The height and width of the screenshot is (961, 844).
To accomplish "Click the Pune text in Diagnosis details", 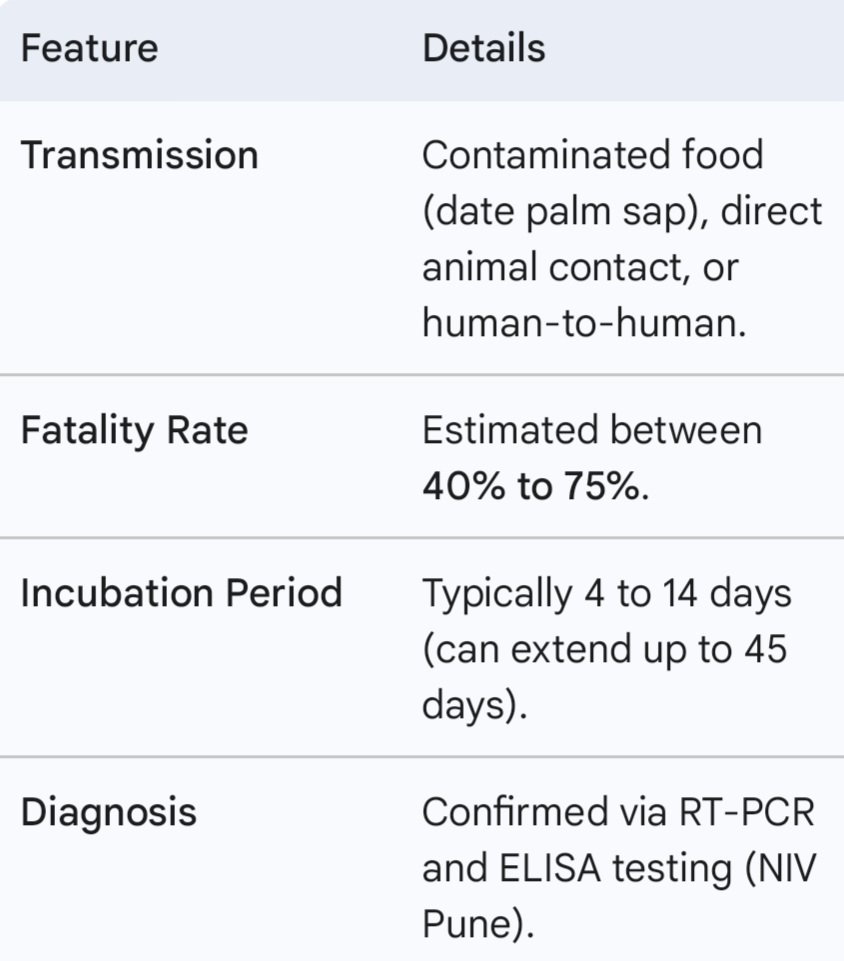I will (470, 924).
